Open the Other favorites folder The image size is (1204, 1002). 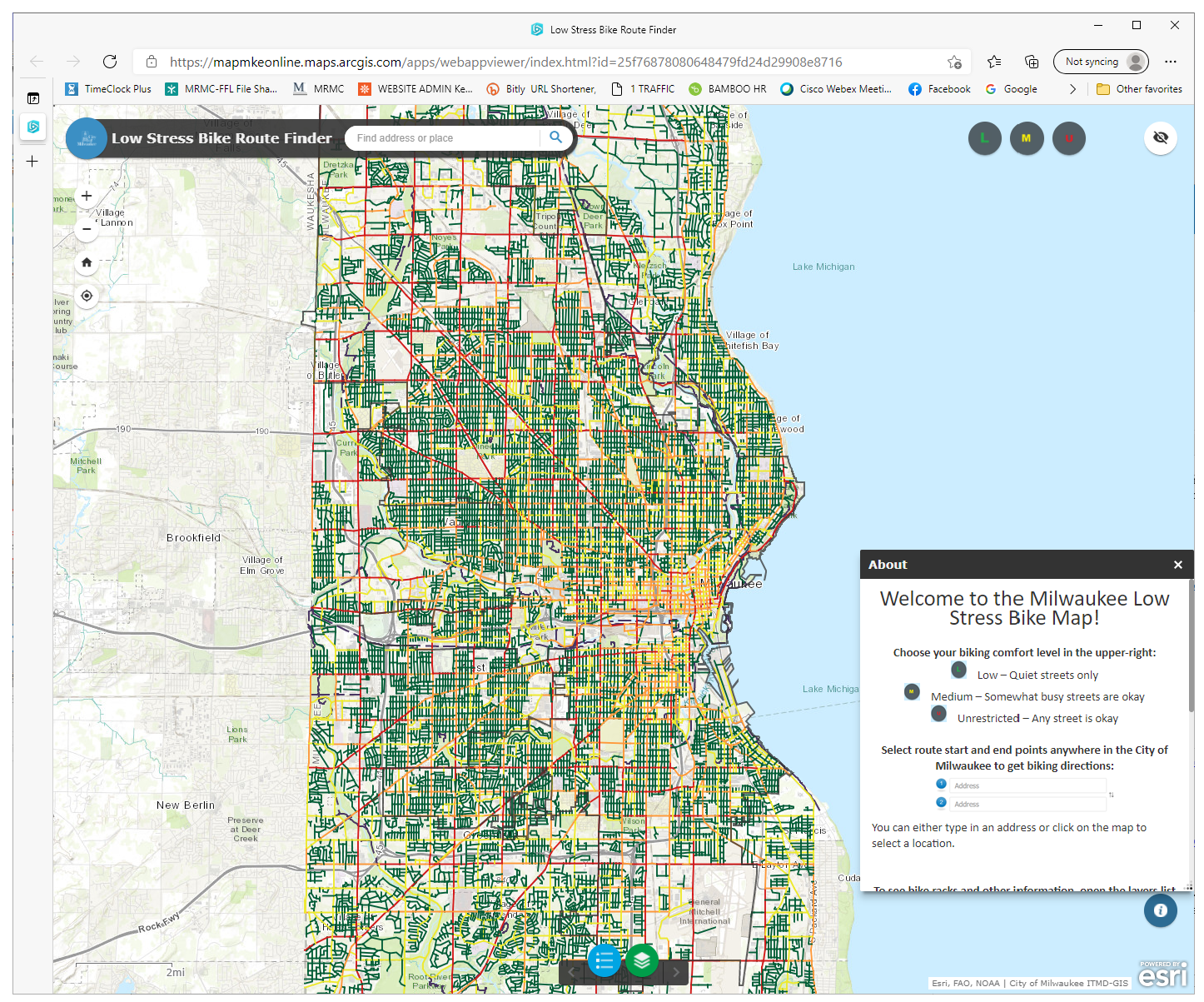click(1139, 89)
